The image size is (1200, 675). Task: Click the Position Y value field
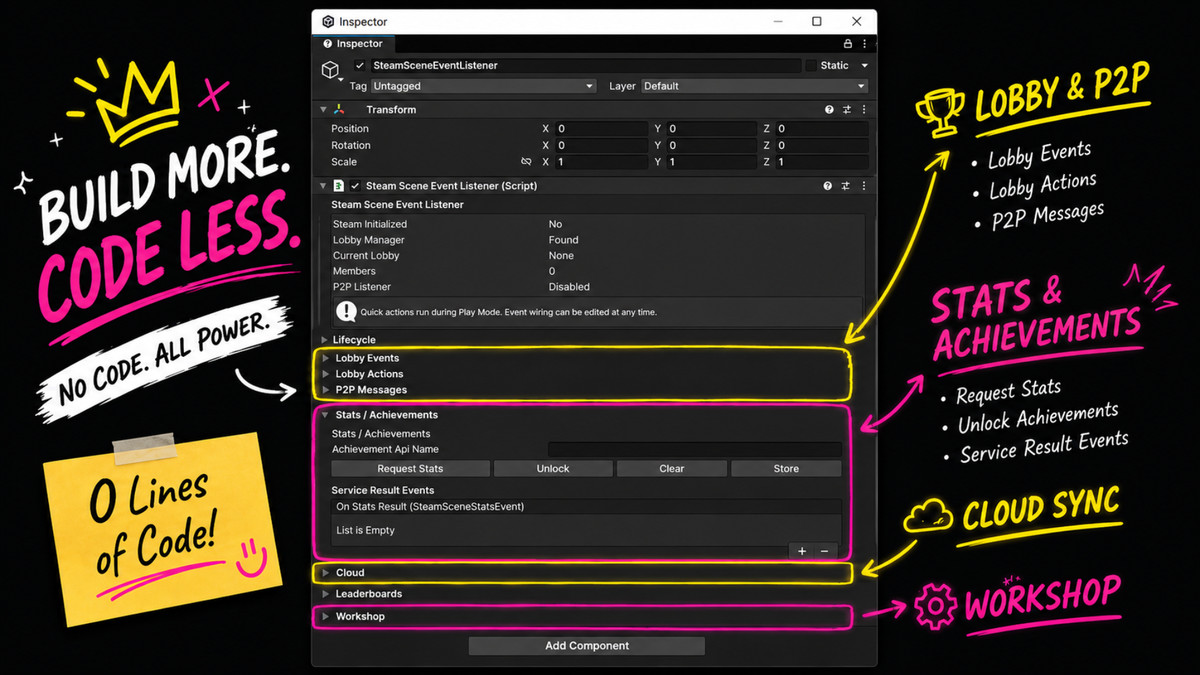(712, 129)
